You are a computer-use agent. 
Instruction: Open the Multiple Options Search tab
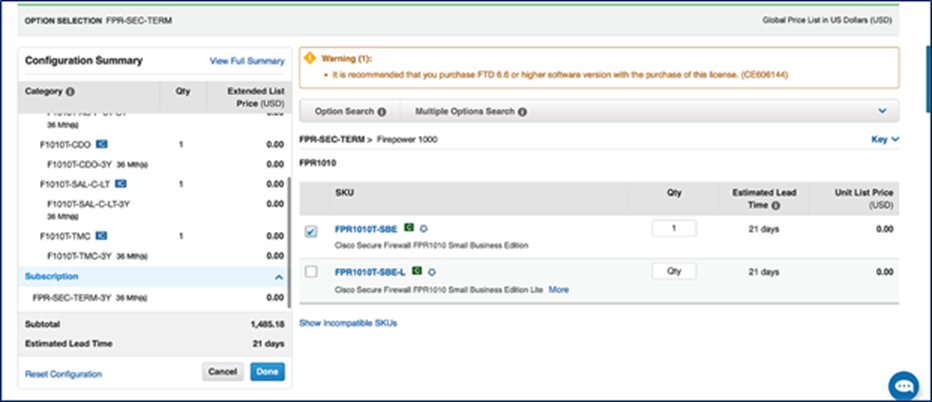click(471, 111)
